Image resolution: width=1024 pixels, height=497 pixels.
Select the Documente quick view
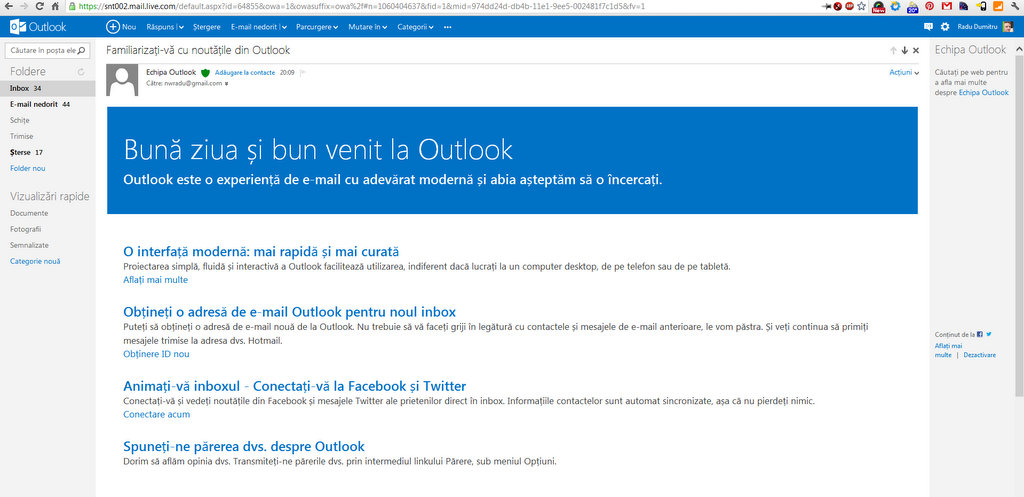click(29, 214)
